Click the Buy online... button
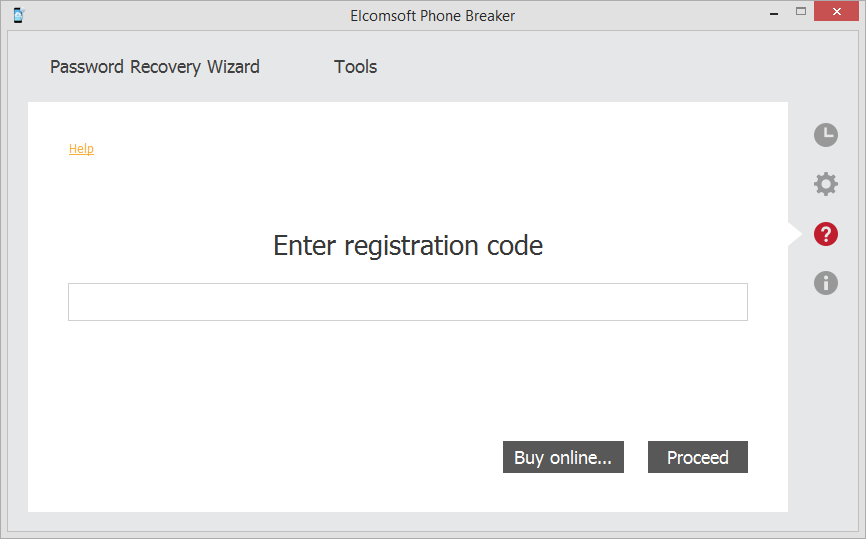866x539 pixels. click(563, 457)
